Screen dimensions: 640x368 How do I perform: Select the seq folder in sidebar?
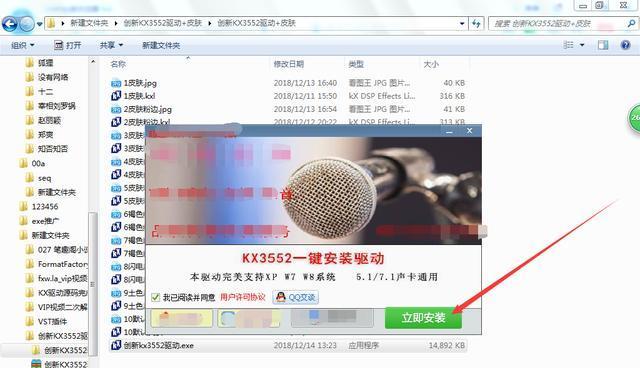44,178
